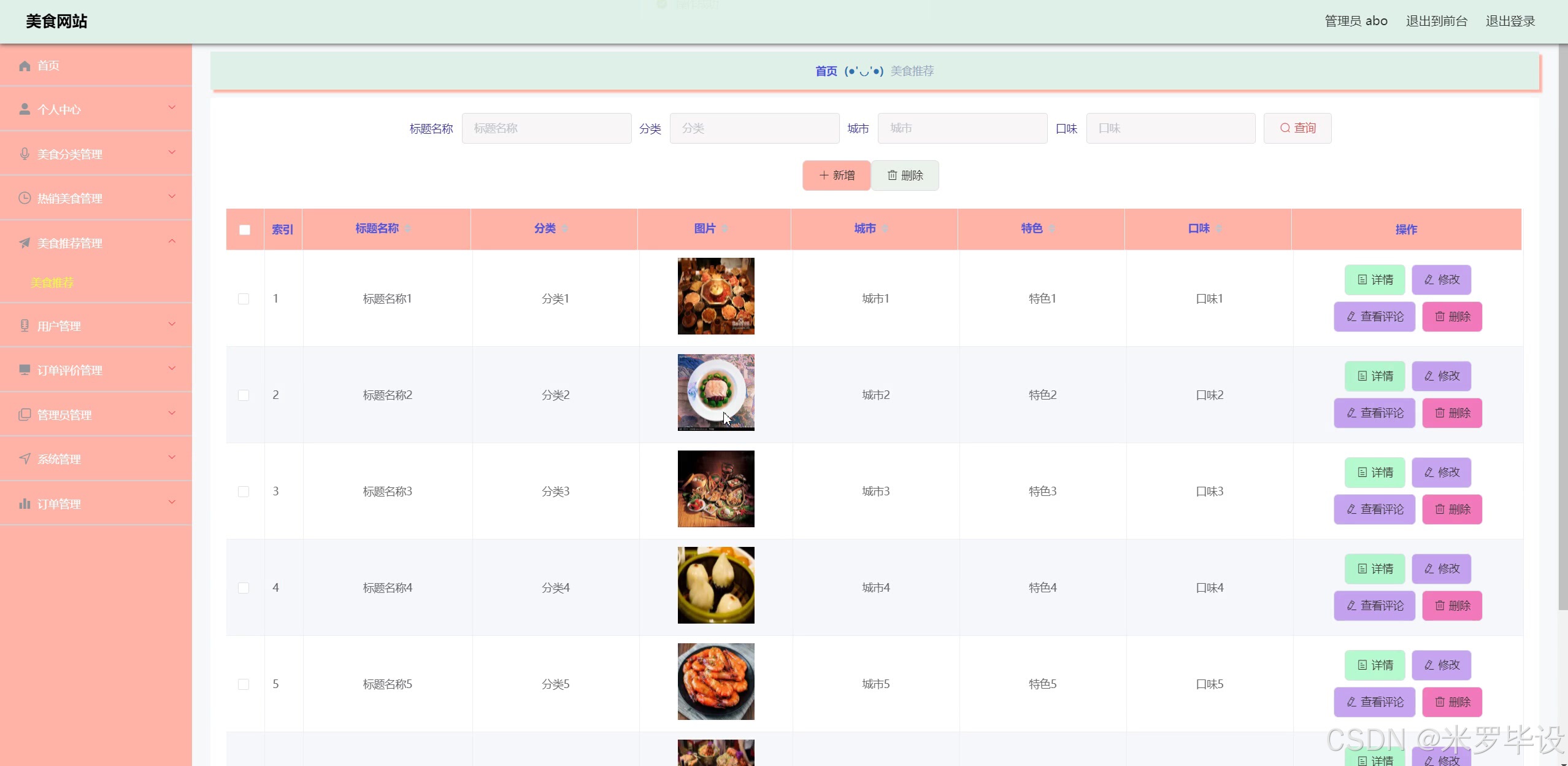
Task: Click the clock icon beside 热销美食管理
Action: point(25,198)
